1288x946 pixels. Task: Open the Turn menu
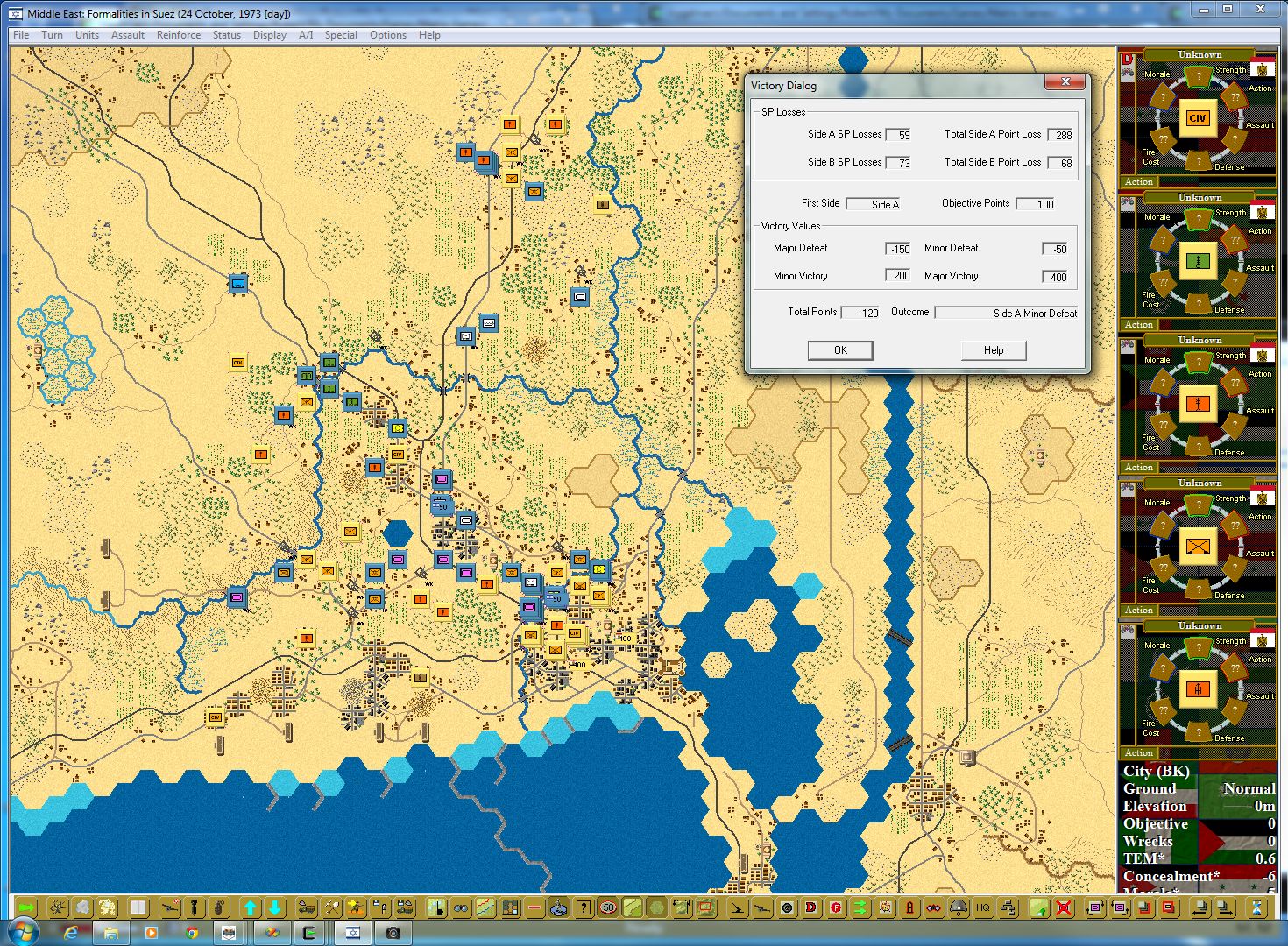click(52, 35)
